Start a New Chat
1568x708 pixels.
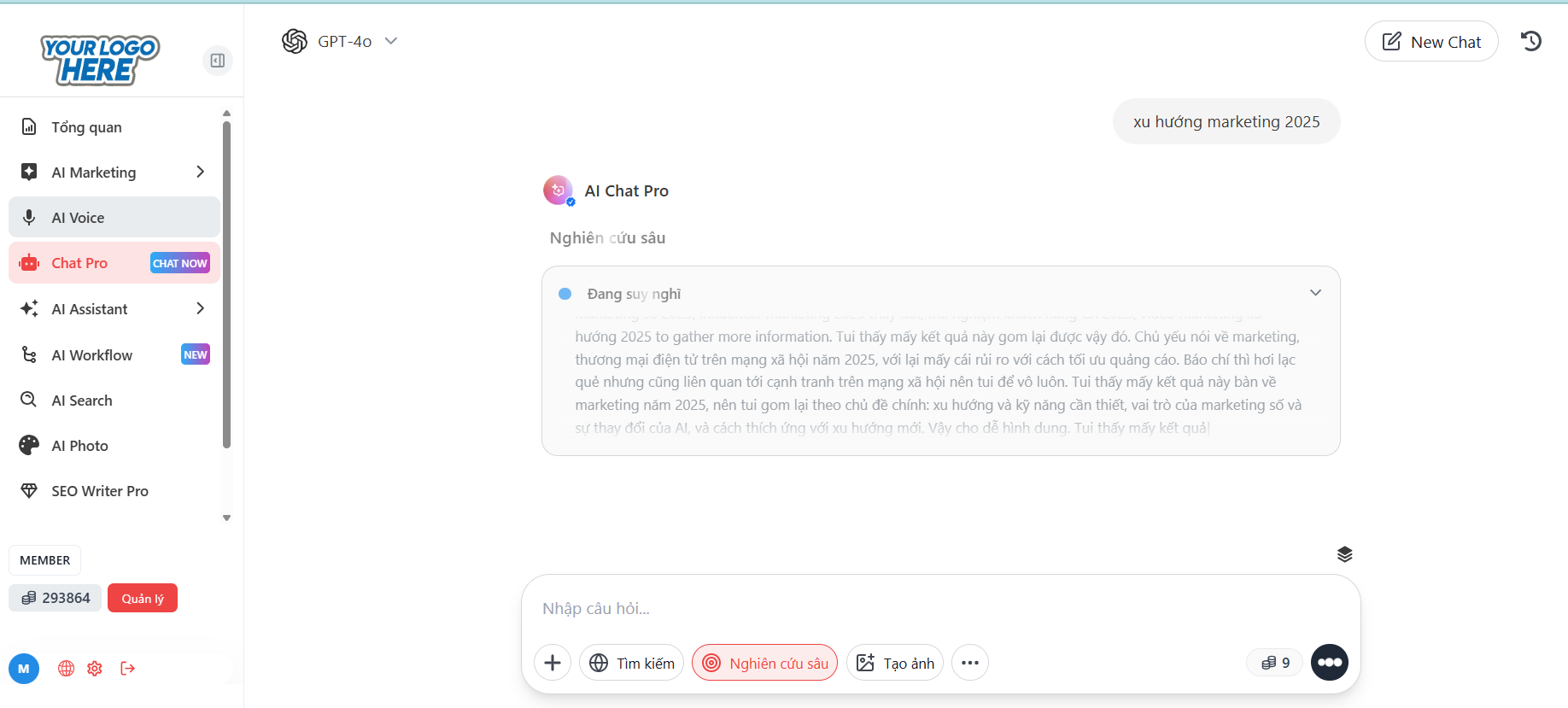(1431, 42)
